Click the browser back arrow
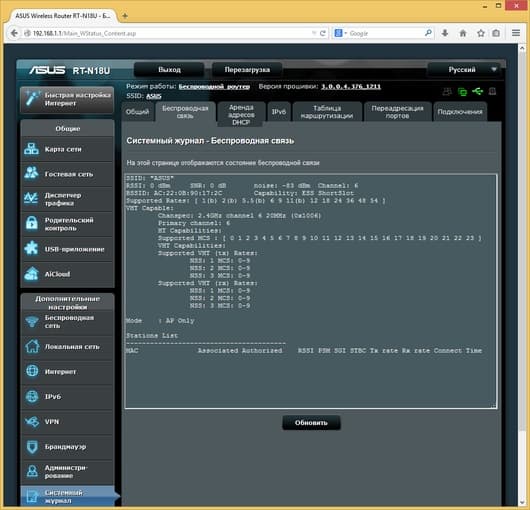Image resolution: width=530 pixels, height=510 pixels. pyautogui.click(x=14, y=33)
